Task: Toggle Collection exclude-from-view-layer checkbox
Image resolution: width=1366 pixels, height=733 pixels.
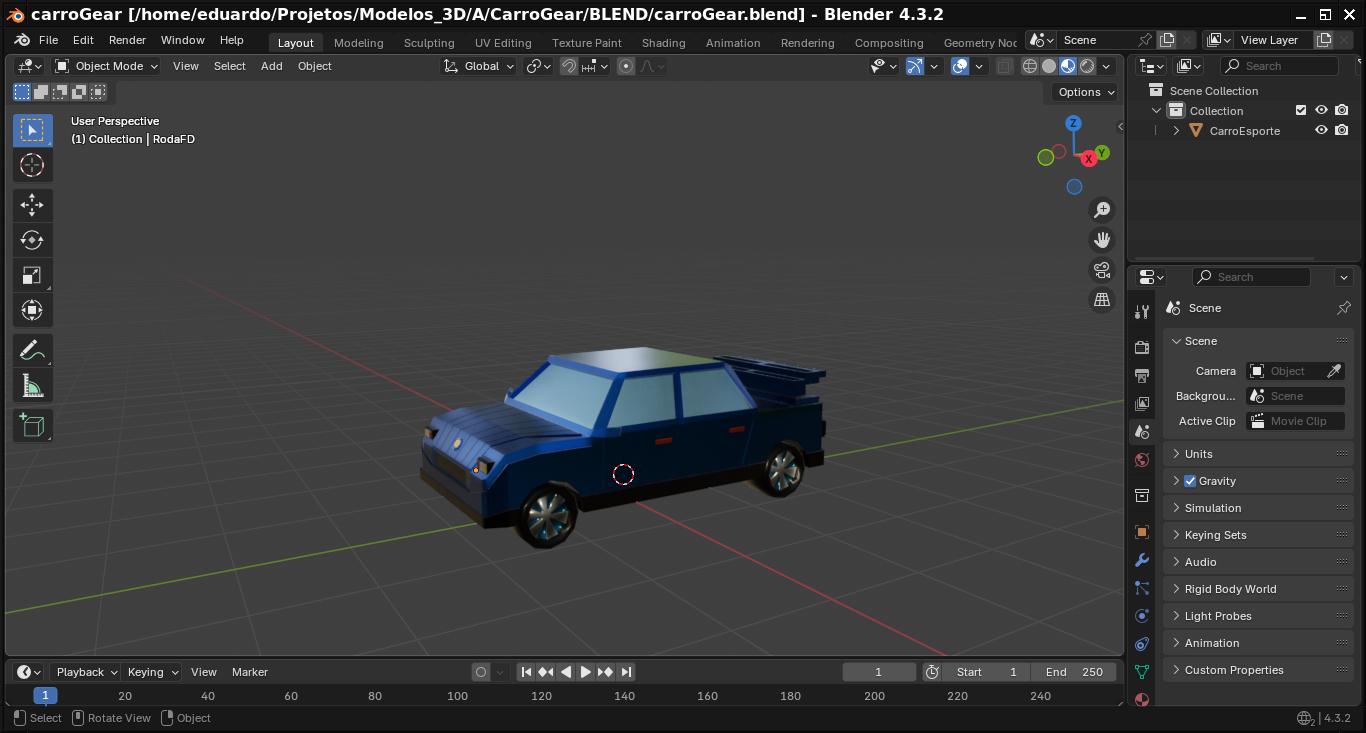Action: [x=1301, y=111]
